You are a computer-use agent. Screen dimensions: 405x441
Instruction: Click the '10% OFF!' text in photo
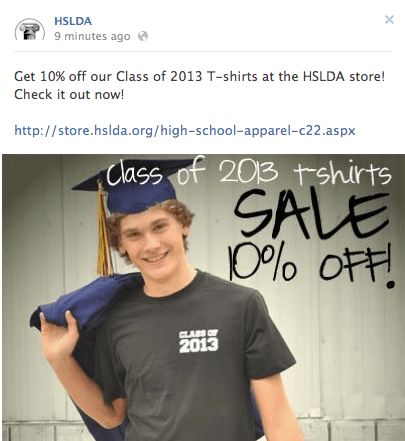312,265
